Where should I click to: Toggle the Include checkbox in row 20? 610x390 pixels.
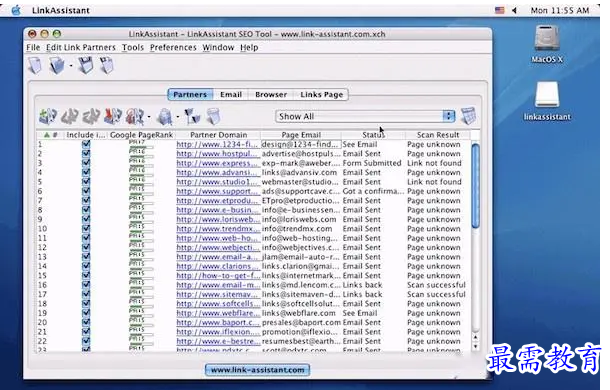[x=86, y=322]
